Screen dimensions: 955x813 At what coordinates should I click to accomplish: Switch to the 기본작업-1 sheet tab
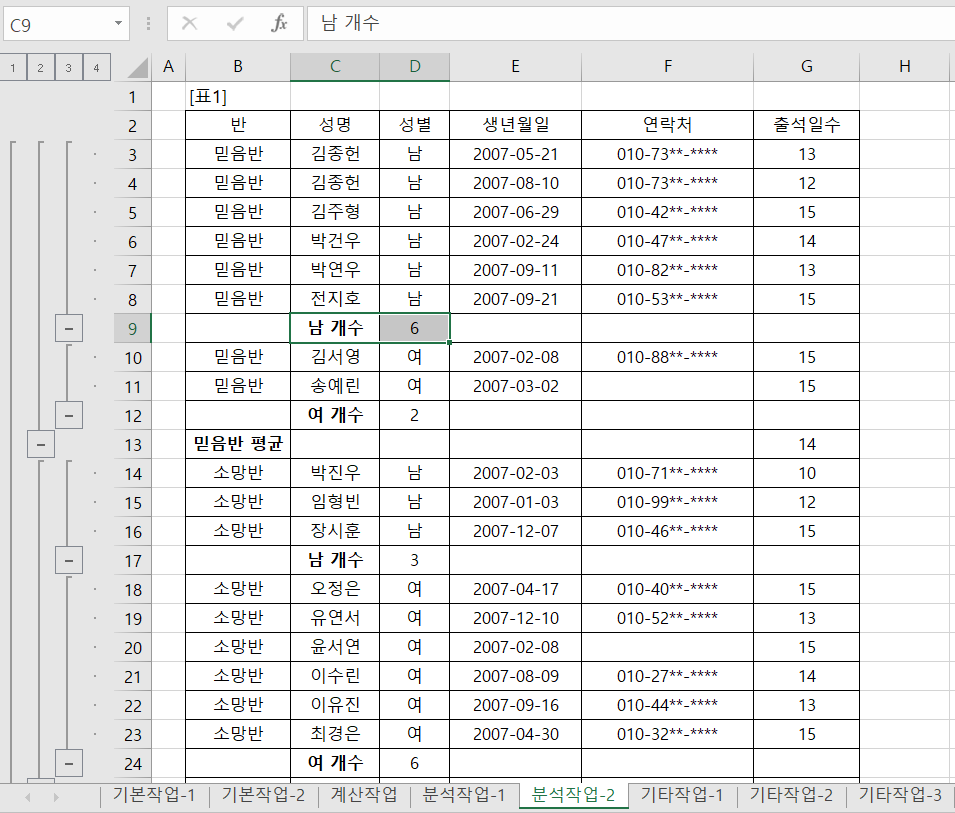(154, 795)
